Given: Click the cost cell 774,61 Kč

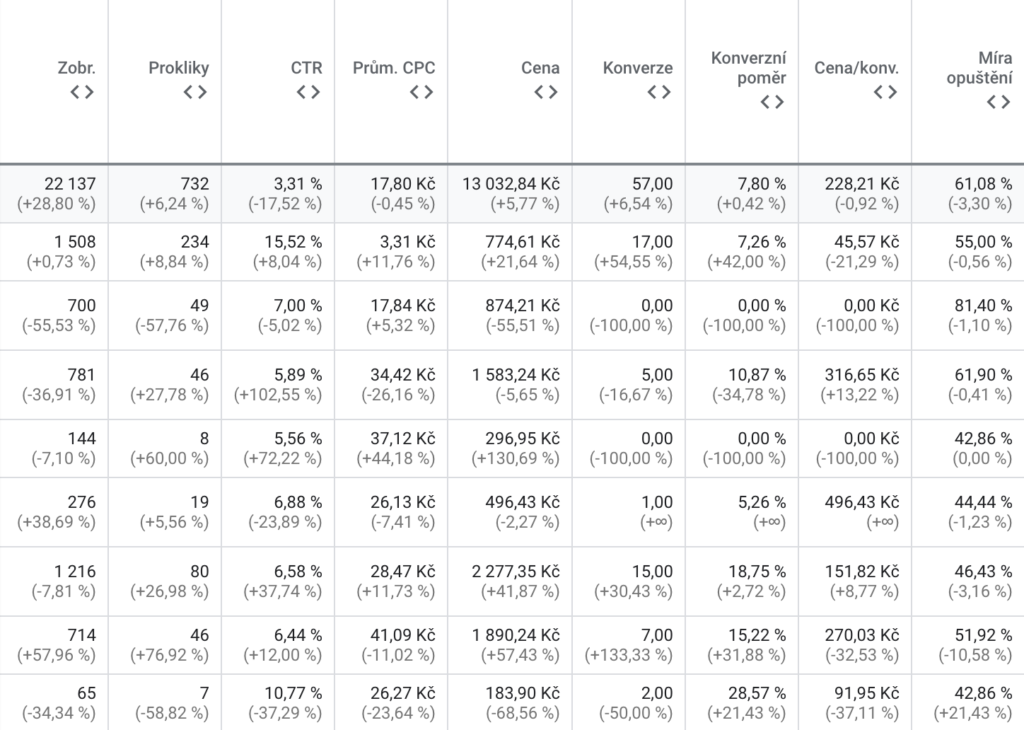Looking at the screenshot, I should (x=522, y=242).
